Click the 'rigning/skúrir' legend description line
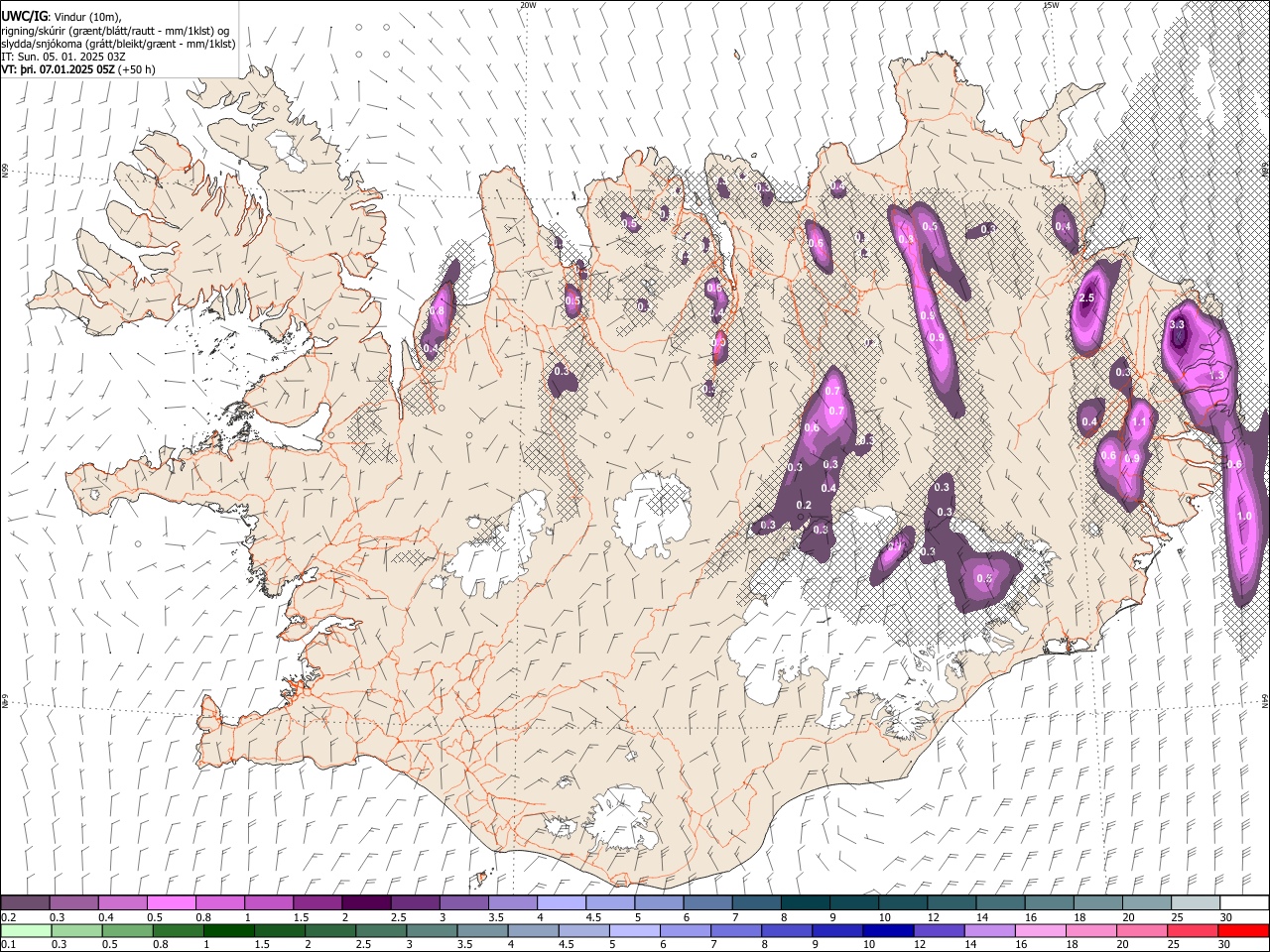1270x952 pixels. point(115,30)
